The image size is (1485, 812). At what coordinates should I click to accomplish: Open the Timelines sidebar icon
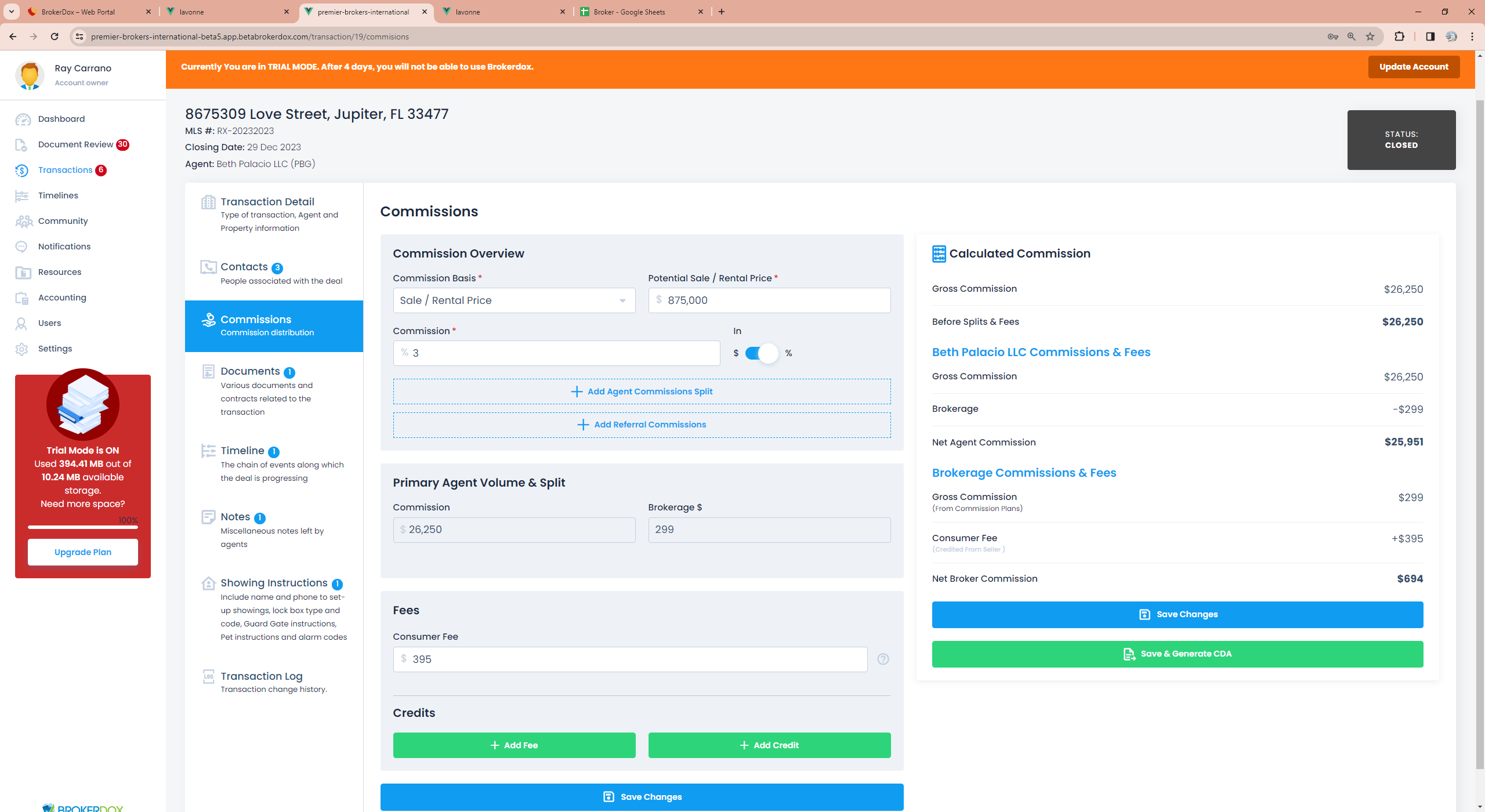[21, 195]
